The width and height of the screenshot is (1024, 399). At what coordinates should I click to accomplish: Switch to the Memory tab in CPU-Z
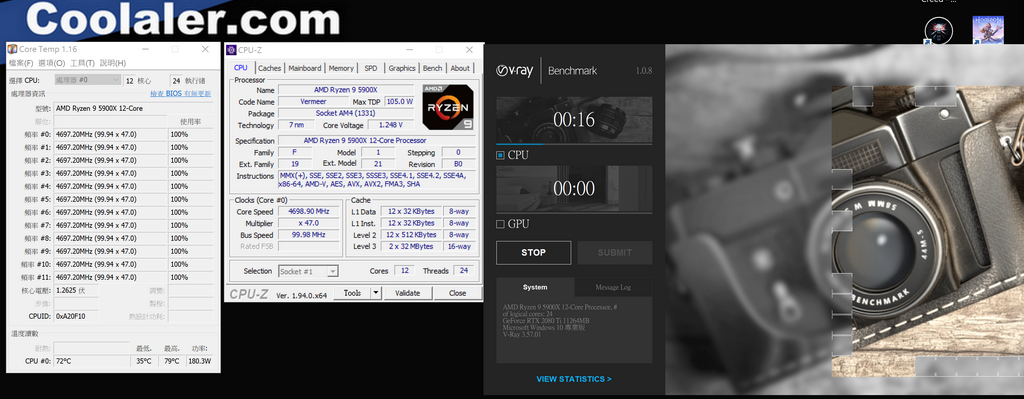(341, 68)
